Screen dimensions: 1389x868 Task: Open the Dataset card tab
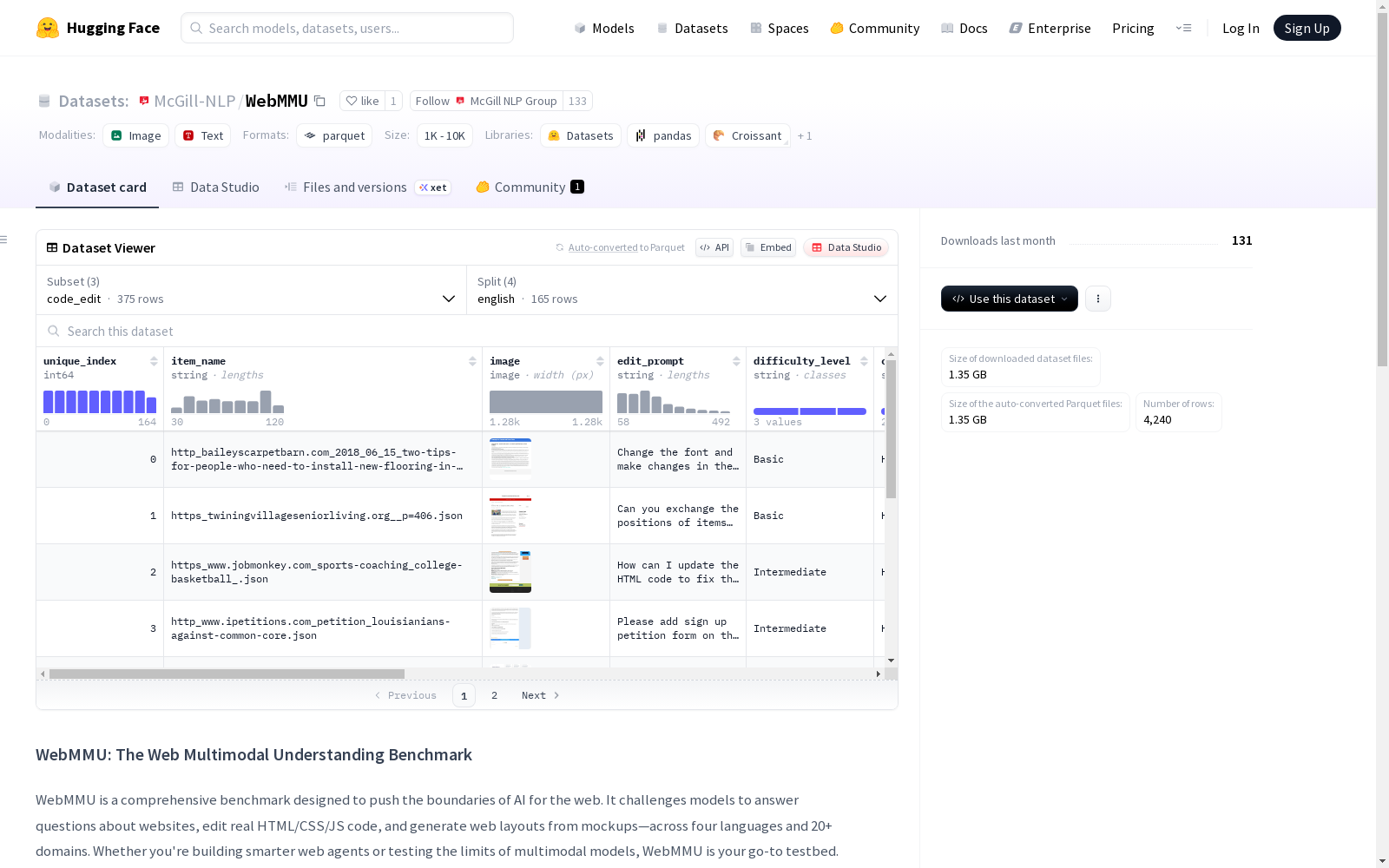tap(97, 187)
